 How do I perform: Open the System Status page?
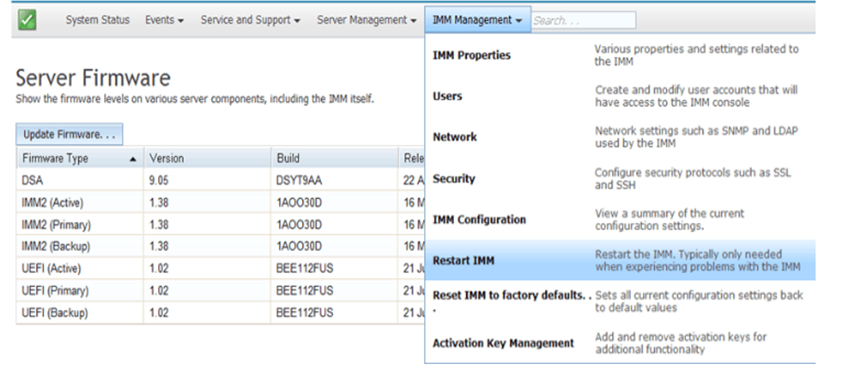98,20
